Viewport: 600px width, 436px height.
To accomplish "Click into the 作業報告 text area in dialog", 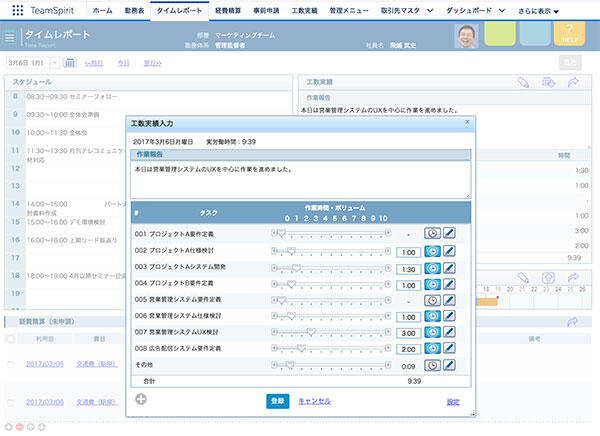I will 300,180.
